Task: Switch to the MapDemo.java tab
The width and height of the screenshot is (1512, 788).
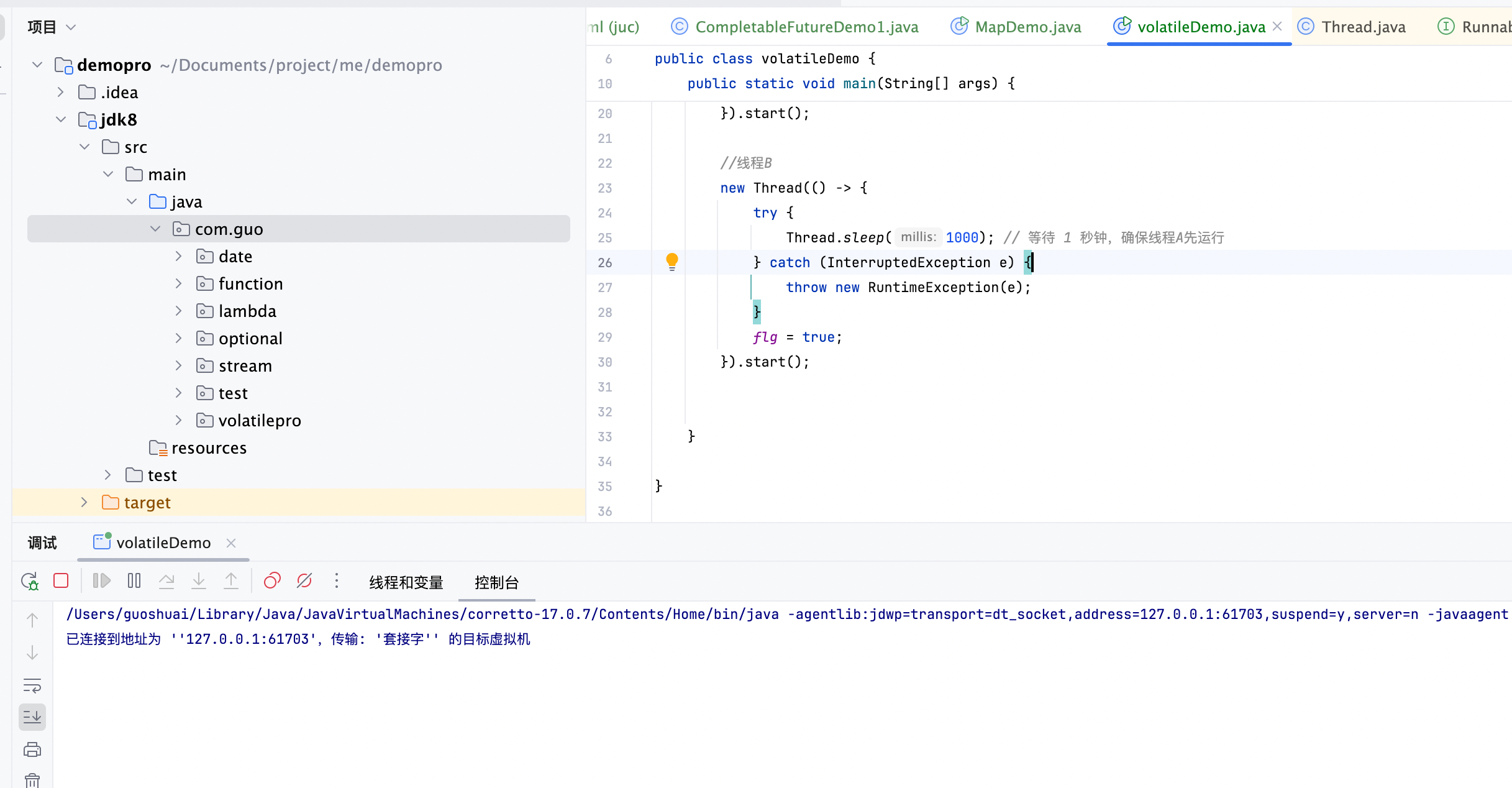Action: tap(1016, 27)
